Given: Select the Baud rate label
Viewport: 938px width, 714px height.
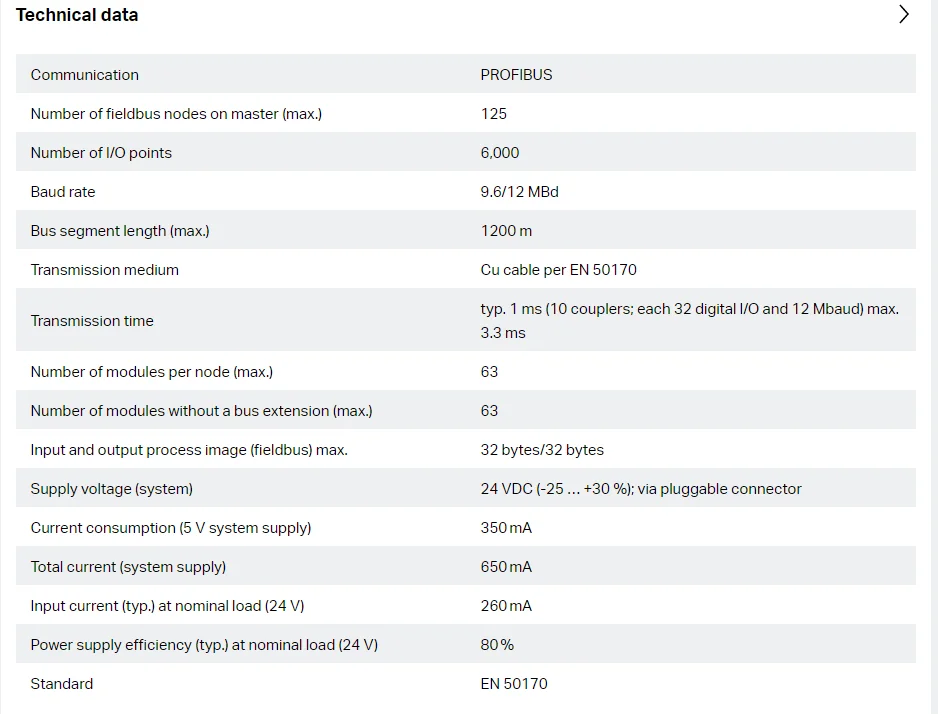Looking at the screenshot, I should tap(63, 192).
